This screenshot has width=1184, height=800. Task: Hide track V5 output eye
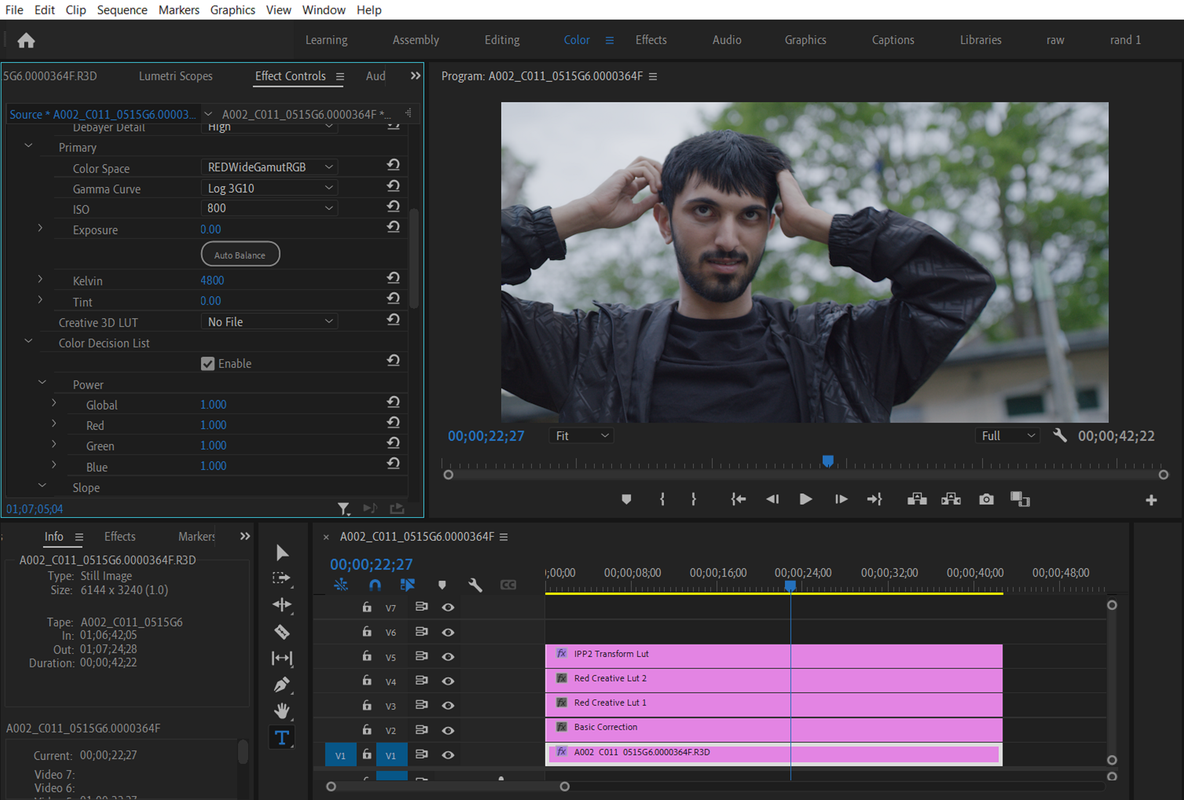[x=448, y=656]
